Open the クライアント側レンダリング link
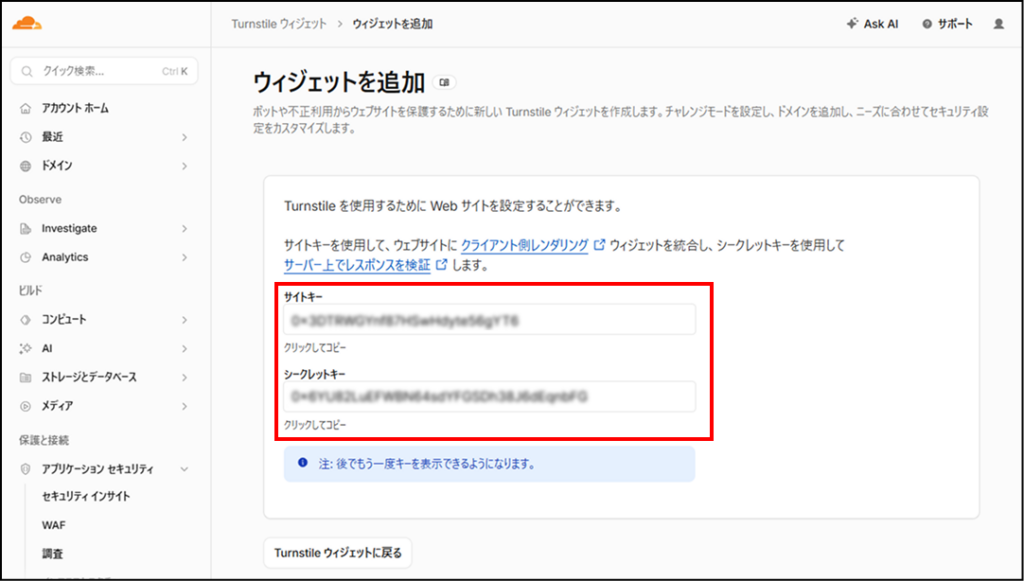The height and width of the screenshot is (581, 1024). click(x=524, y=245)
